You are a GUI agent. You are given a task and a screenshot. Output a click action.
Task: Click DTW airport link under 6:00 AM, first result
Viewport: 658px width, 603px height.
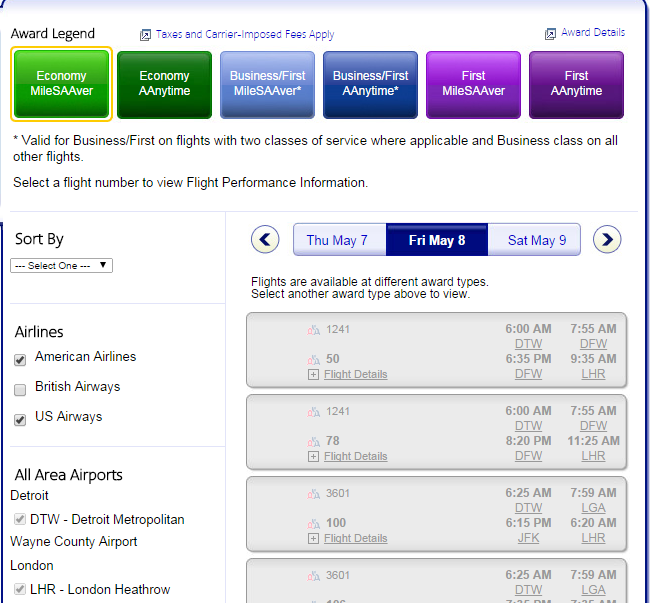click(x=528, y=344)
